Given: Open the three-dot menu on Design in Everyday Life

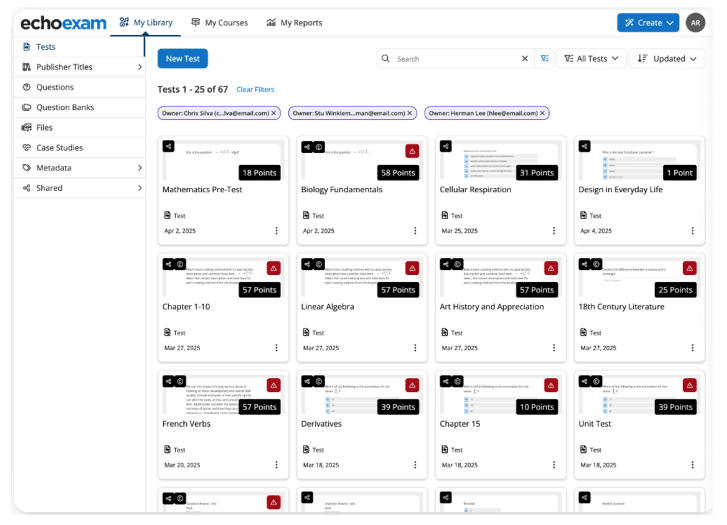Looking at the screenshot, I should tap(692, 230).
